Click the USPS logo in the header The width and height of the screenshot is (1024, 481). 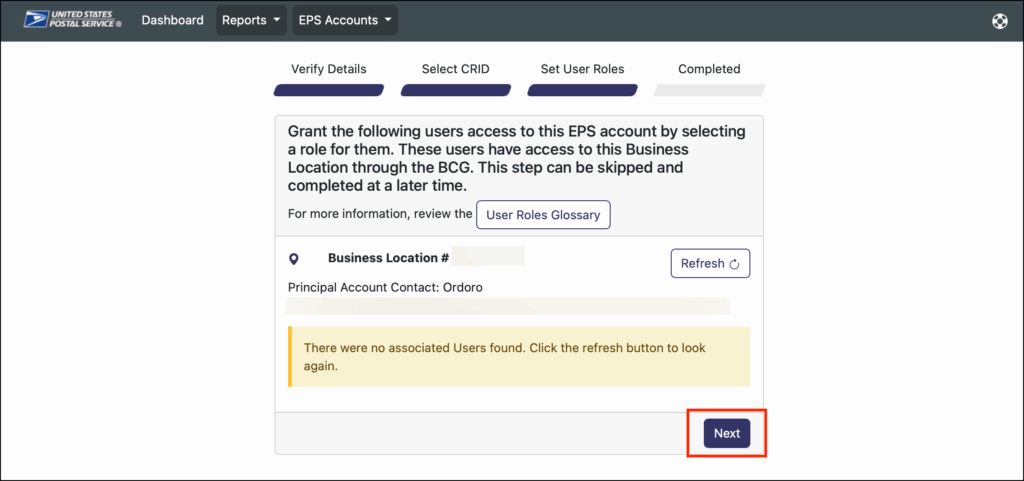tap(72, 20)
